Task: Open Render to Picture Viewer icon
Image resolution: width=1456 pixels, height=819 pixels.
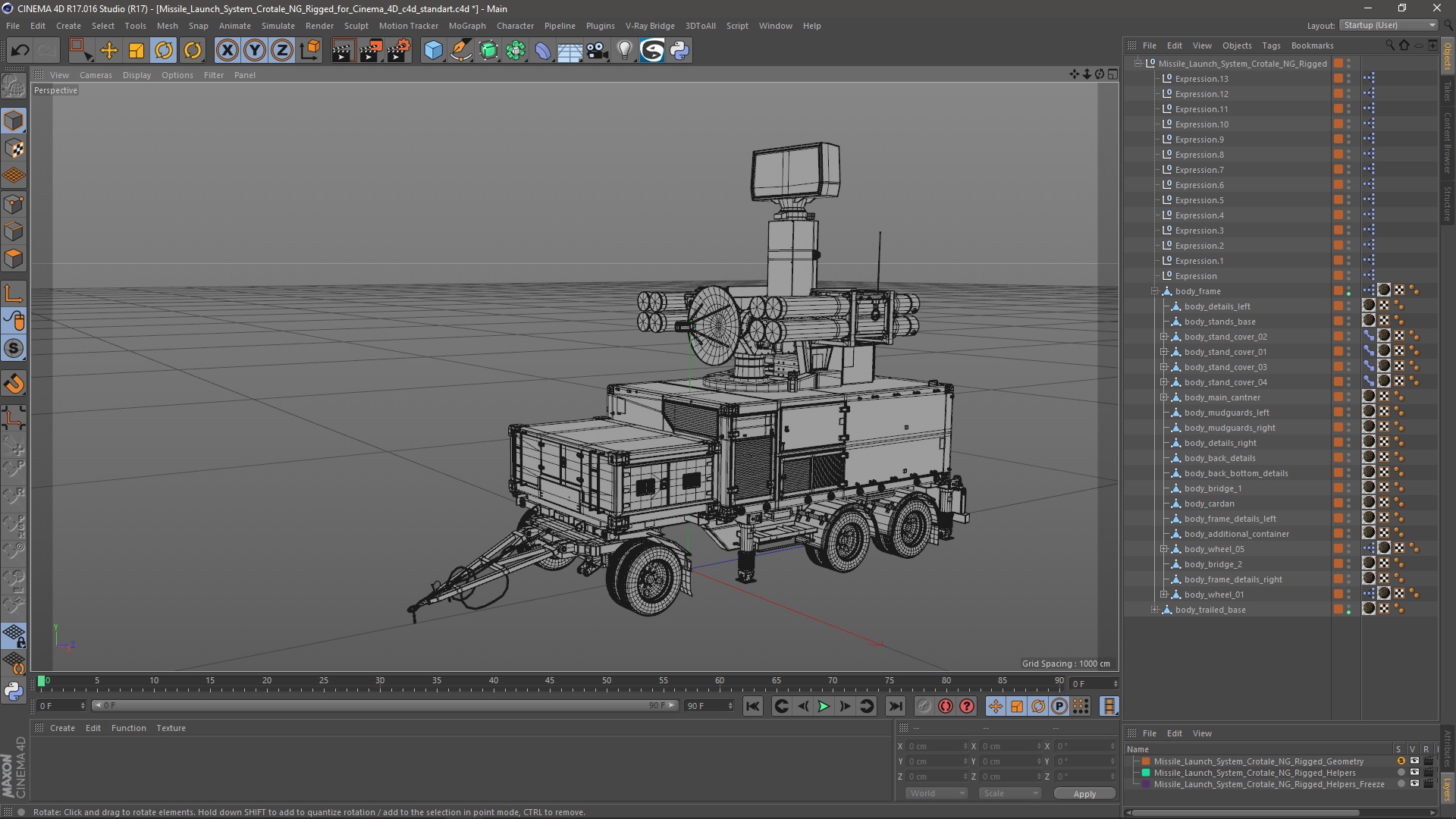Action: (371, 51)
